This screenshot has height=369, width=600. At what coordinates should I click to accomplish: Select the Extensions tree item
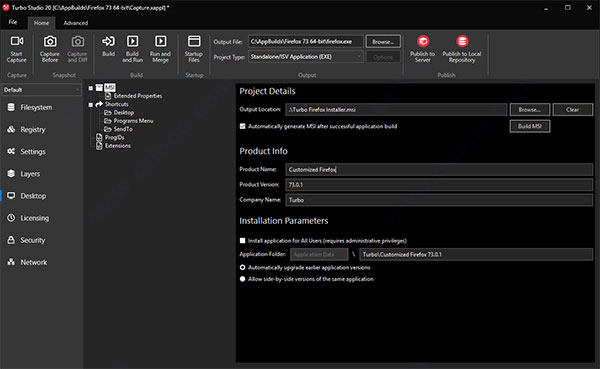tap(118, 146)
